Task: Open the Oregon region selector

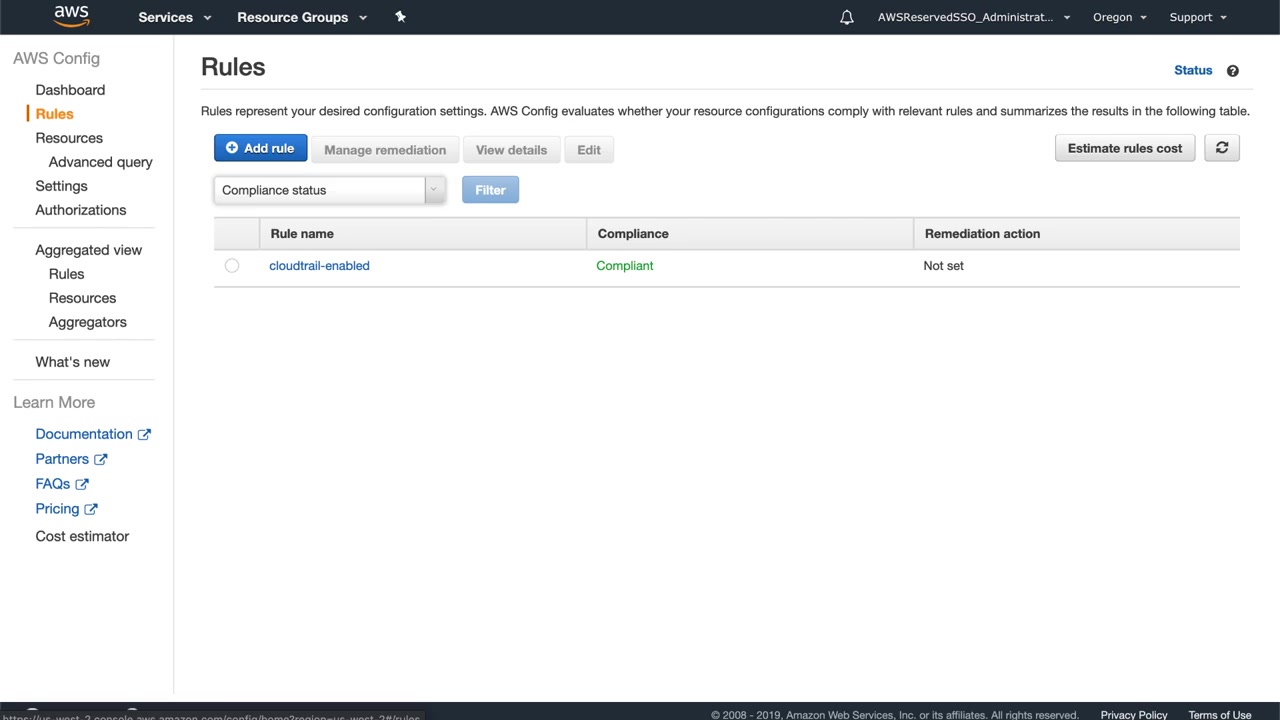Action: click(1119, 17)
